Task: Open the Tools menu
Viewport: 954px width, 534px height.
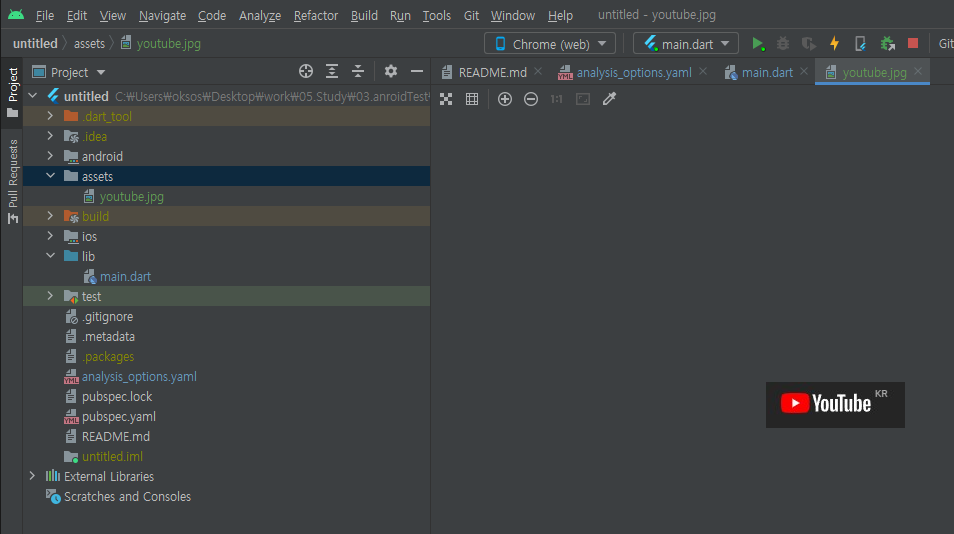Action: (x=436, y=16)
